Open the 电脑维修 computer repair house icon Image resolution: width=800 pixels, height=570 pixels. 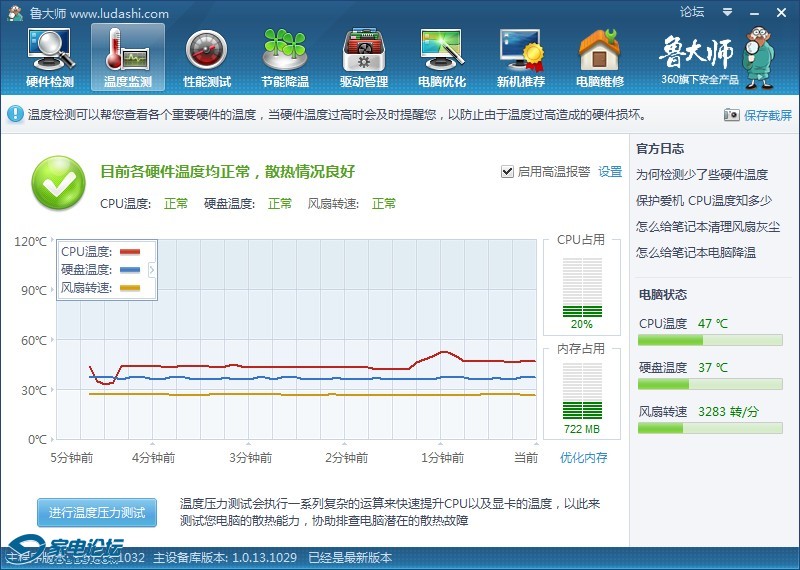[x=600, y=57]
